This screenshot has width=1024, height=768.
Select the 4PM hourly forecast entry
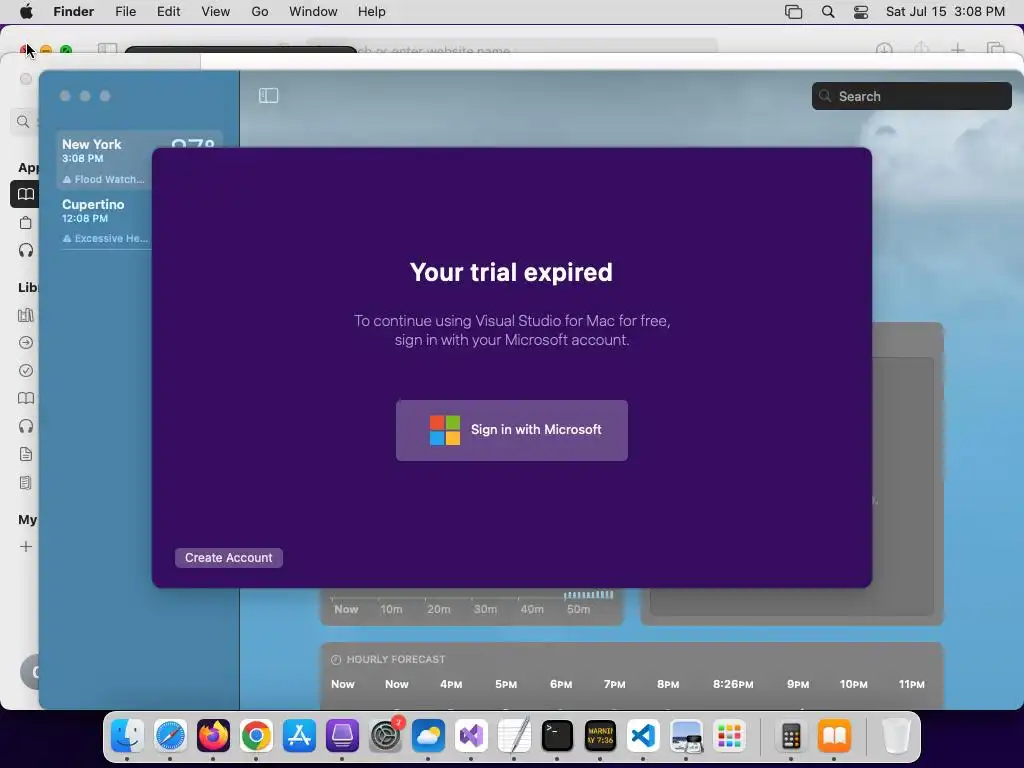pyautogui.click(x=451, y=684)
